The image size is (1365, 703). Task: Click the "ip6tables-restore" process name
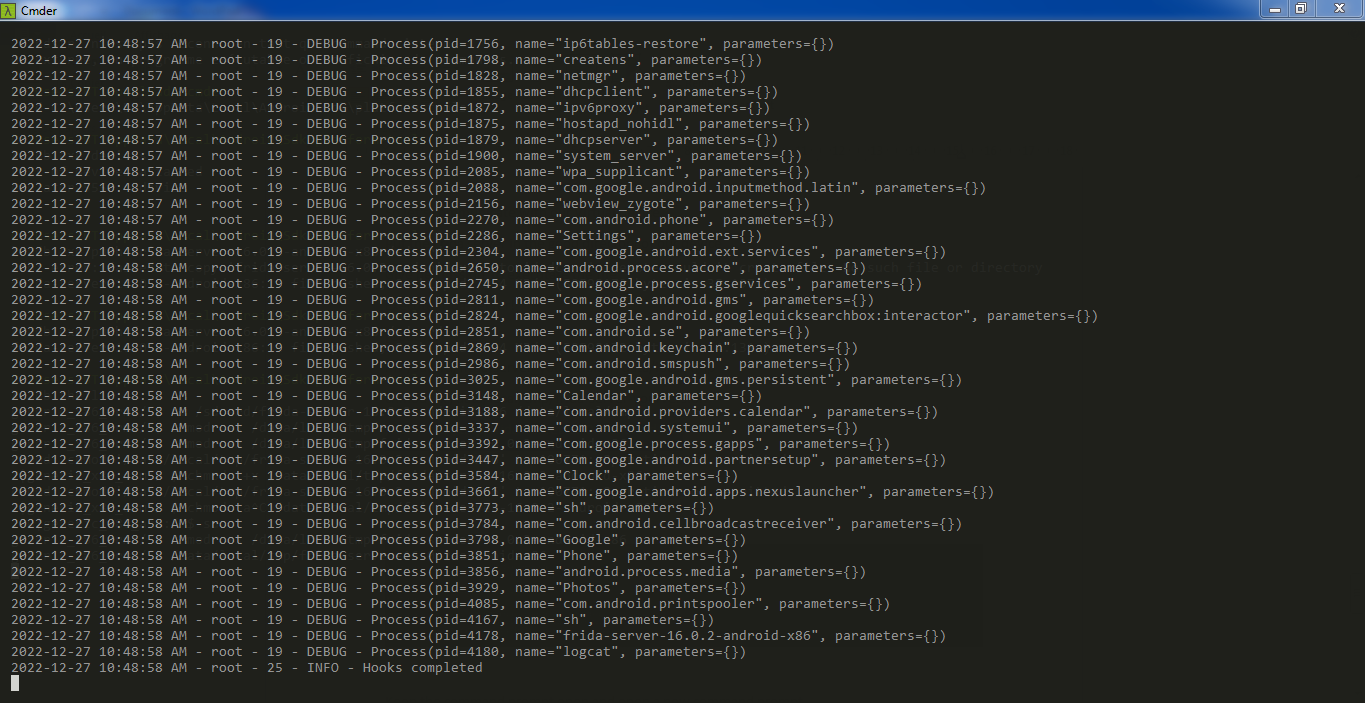(x=631, y=44)
